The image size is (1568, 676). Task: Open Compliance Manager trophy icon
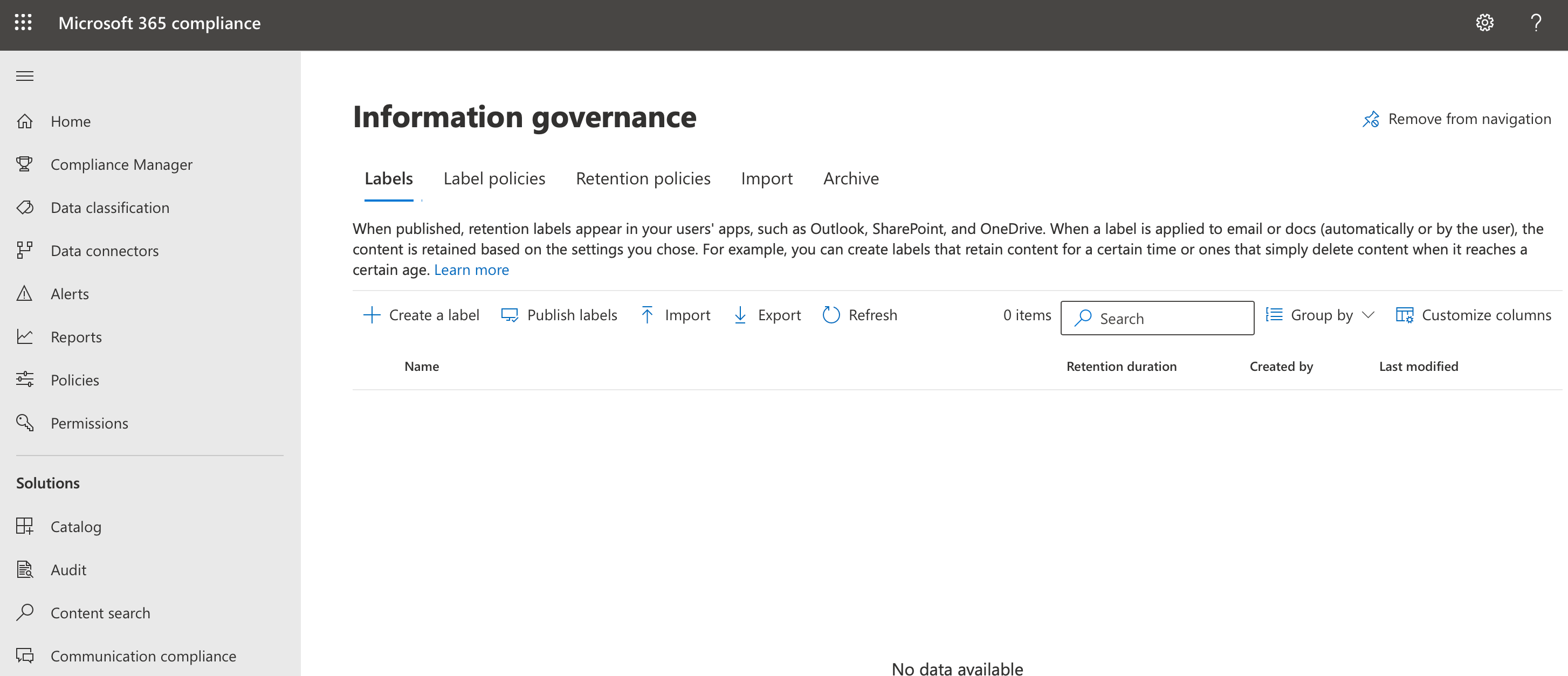point(25,164)
